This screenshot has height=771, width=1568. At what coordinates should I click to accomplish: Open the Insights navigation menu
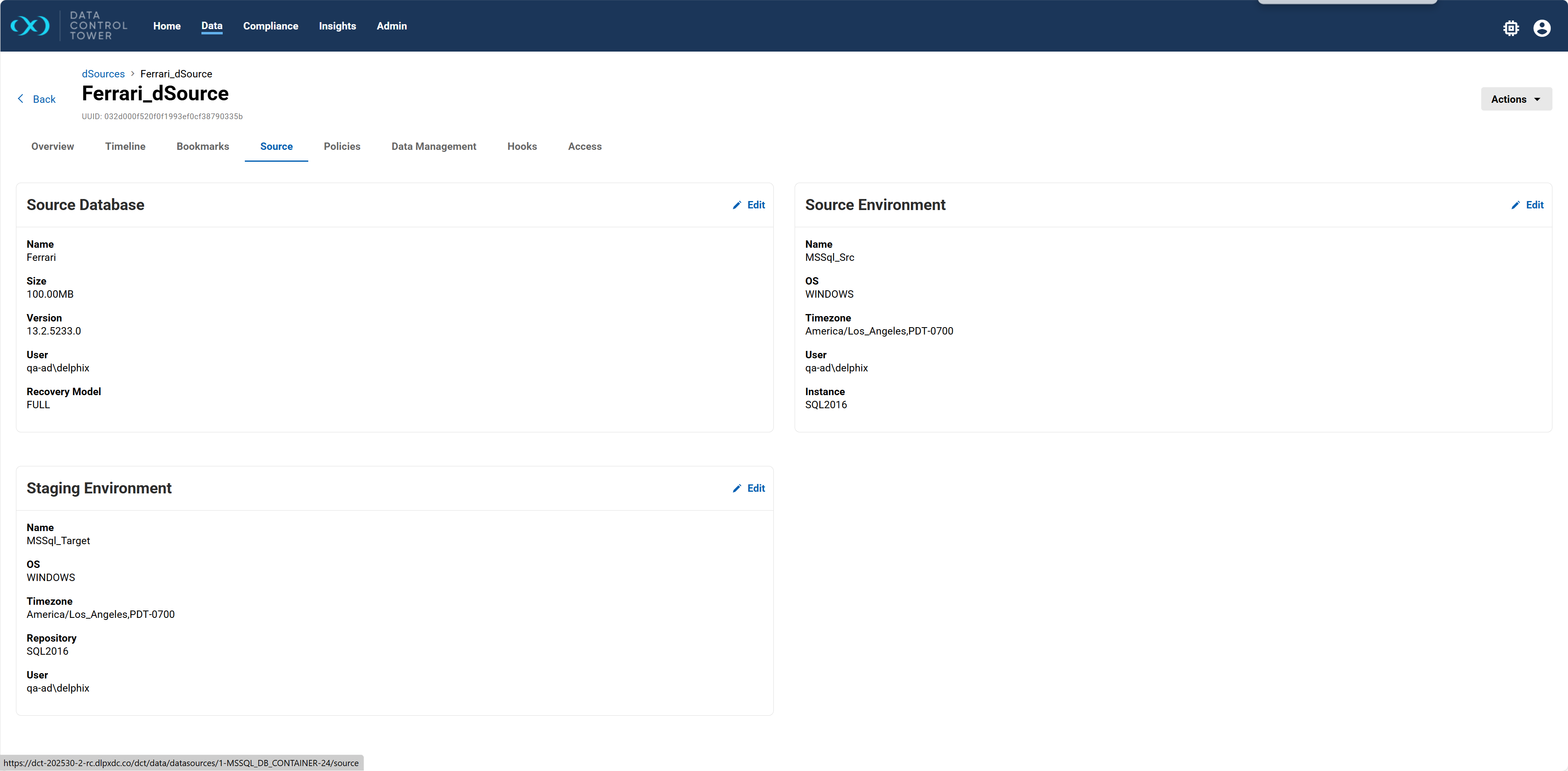click(337, 26)
